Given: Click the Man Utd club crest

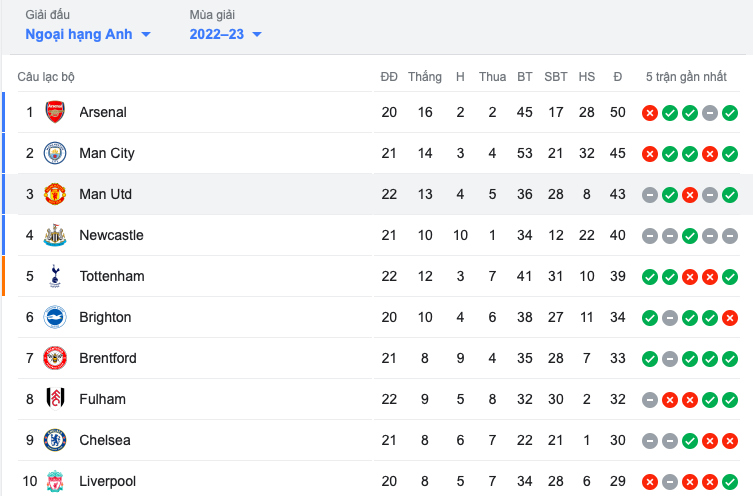Looking at the screenshot, I should coord(55,194).
